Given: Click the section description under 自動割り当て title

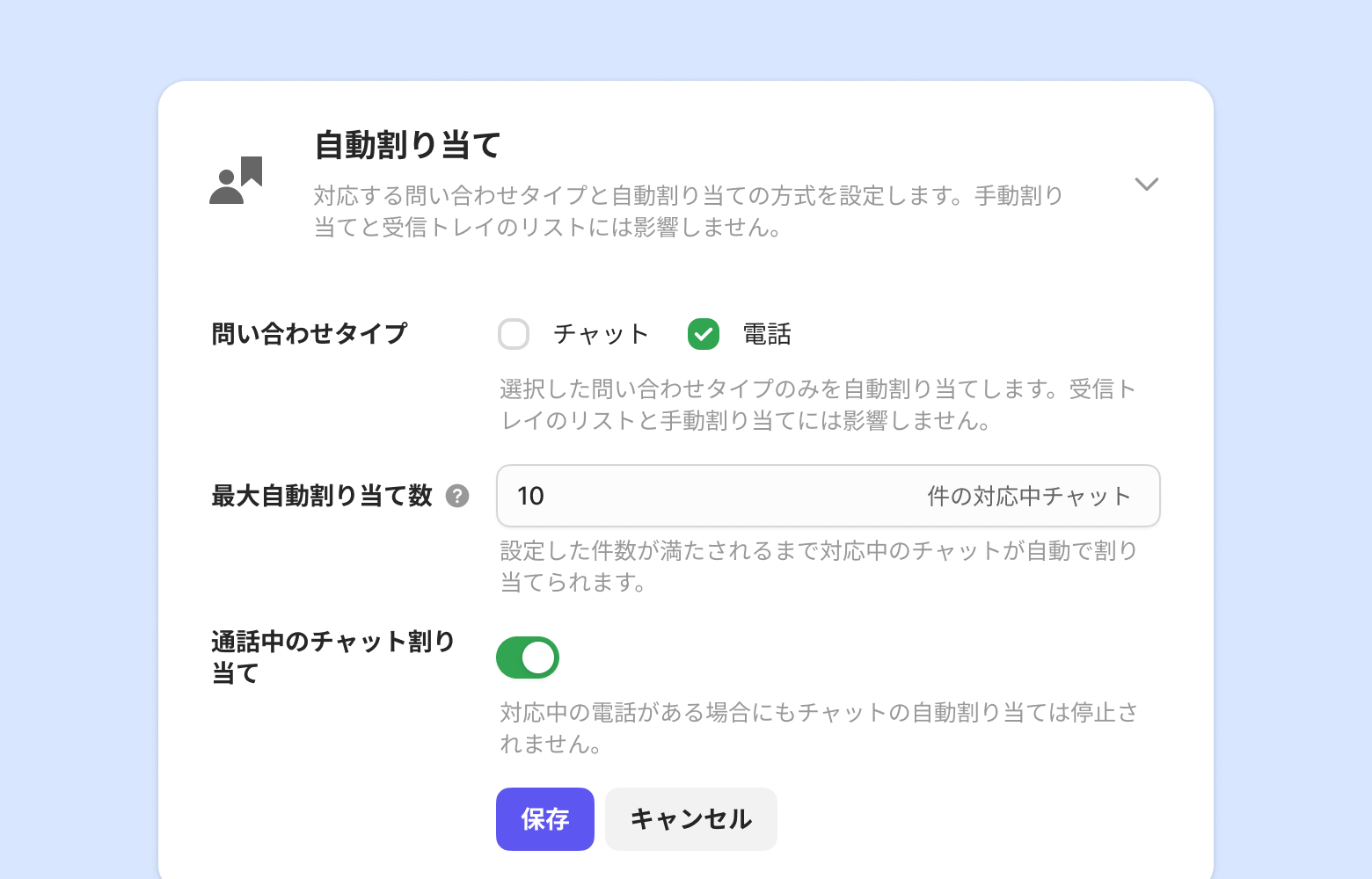Looking at the screenshot, I should [688, 212].
